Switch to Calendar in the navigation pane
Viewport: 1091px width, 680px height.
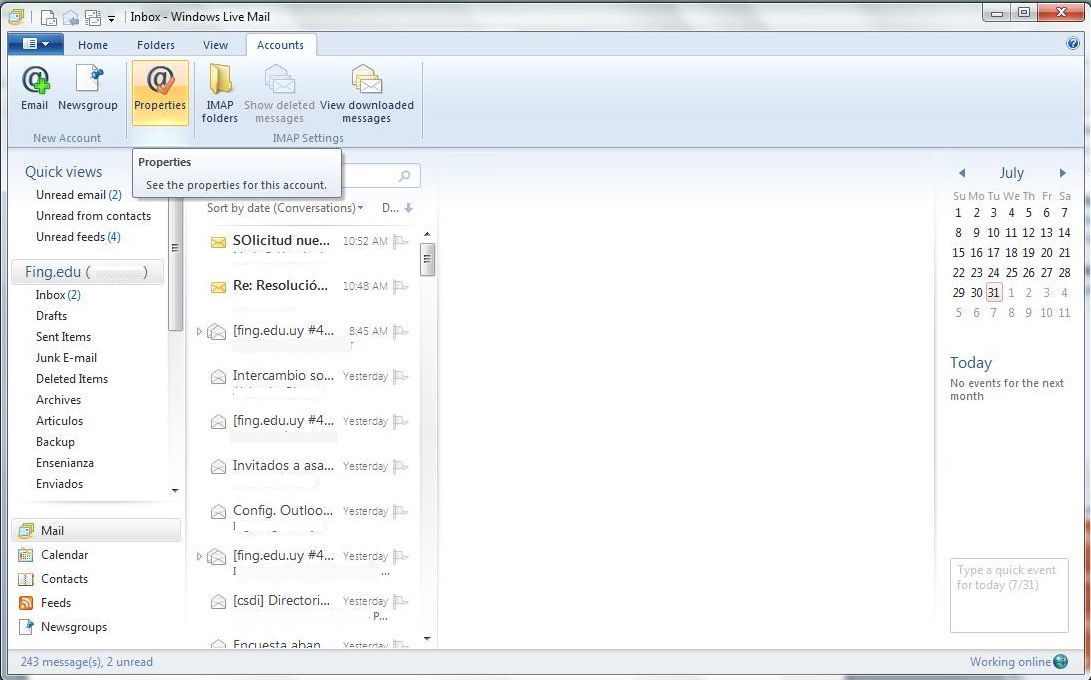64,555
